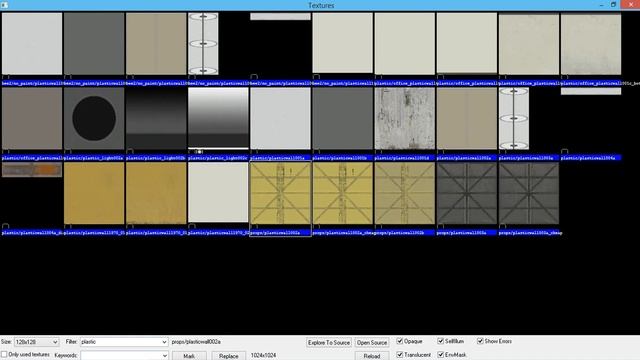This screenshot has width=640, height=360.
Task: Open the Size 128x128 dropdown
Action: (37, 342)
